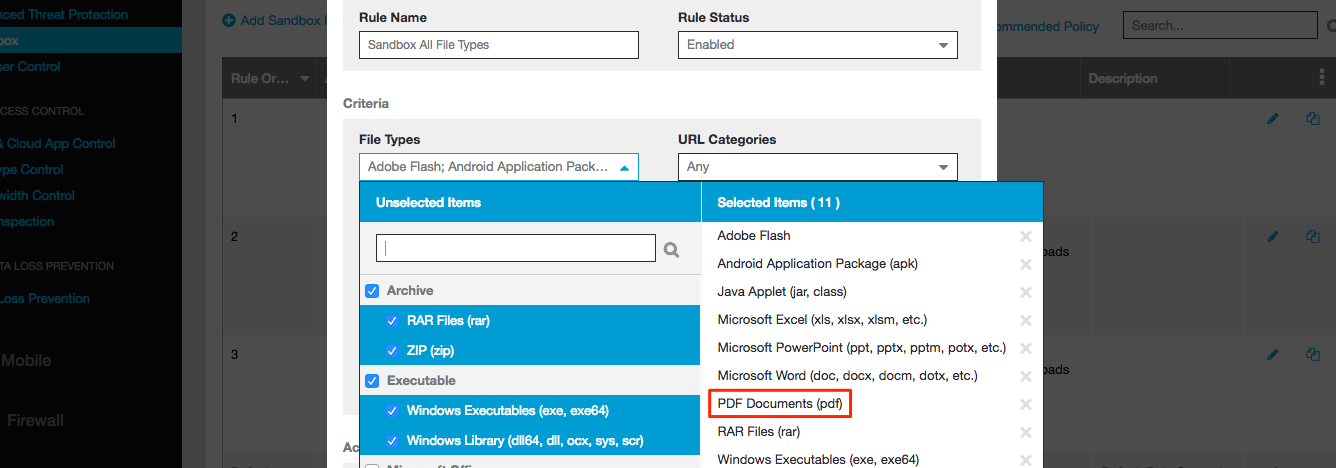Open Browser Control in sidebar
The height and width of the screenshot is (468, 1336).
pos(30,67)
